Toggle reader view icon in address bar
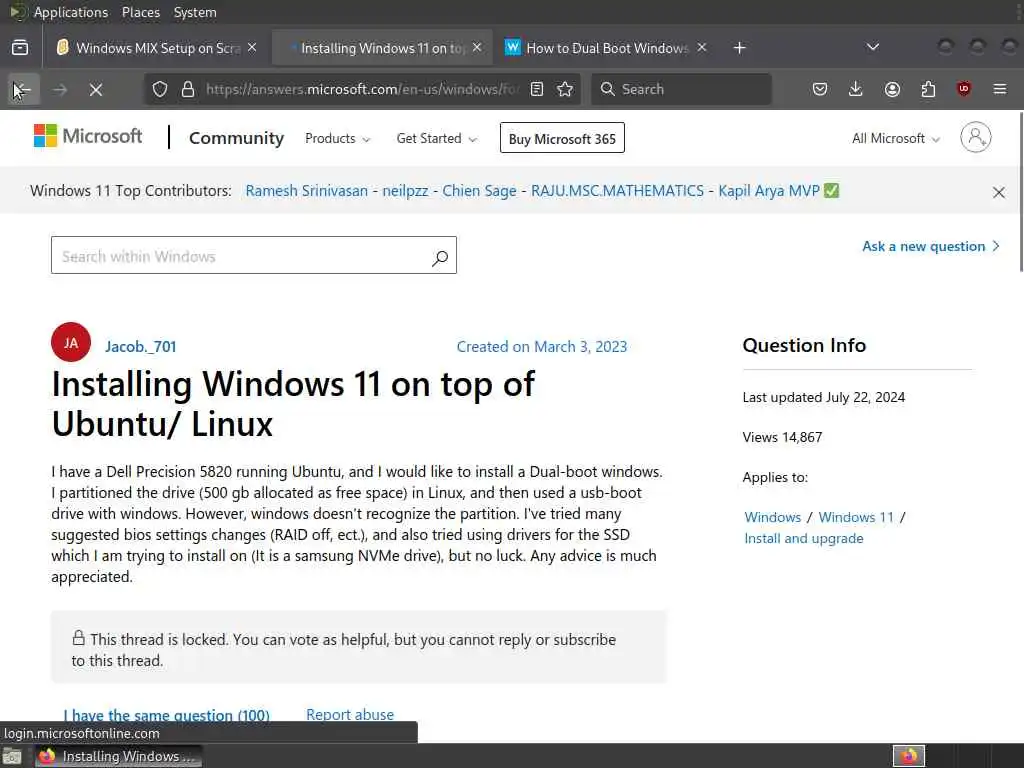1024x768 pixels. tap(537, 89)
